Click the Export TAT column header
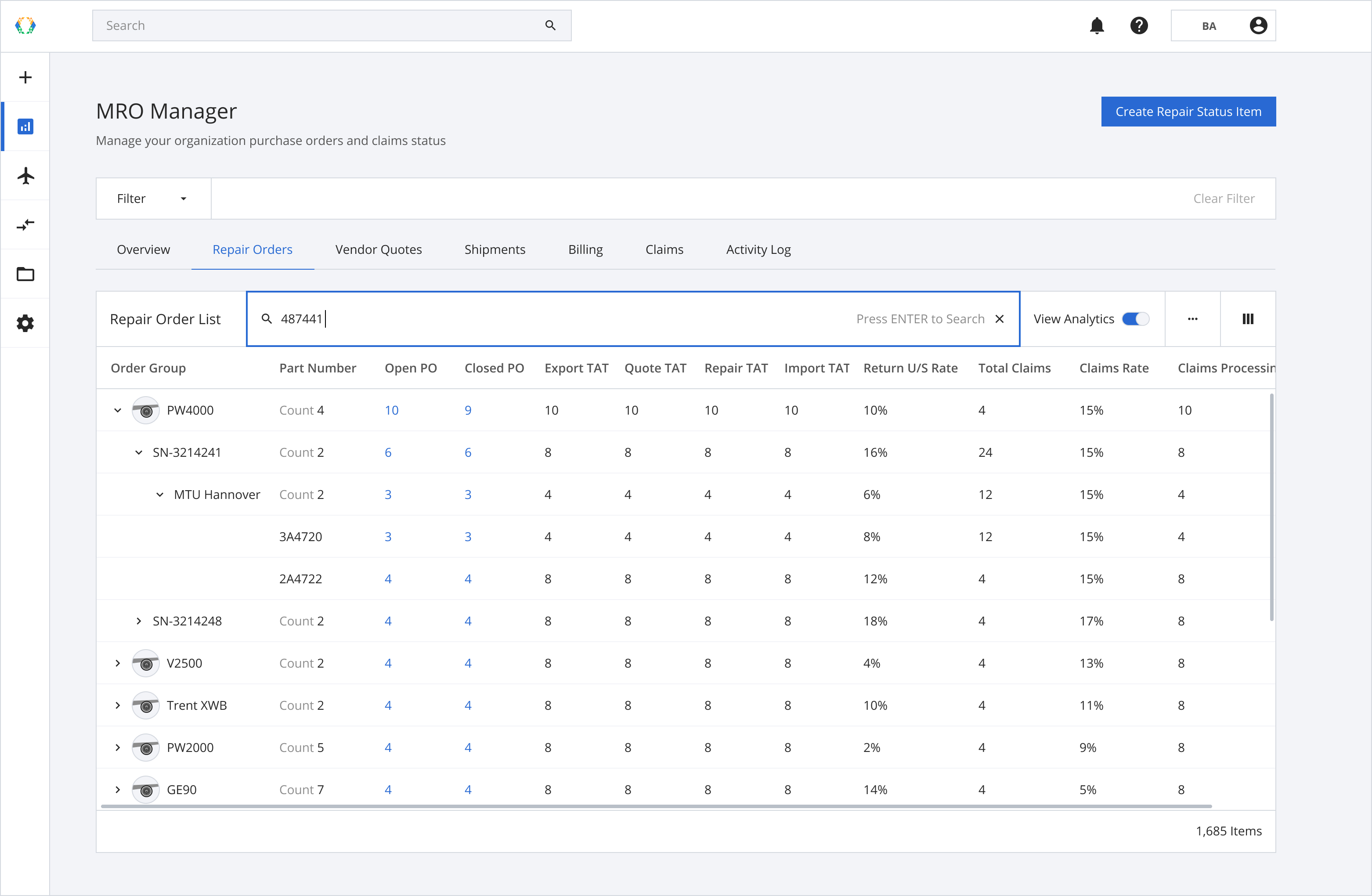Image resolution: width=1372 pixels, height=896 pixels. click(x=576, y=368)
